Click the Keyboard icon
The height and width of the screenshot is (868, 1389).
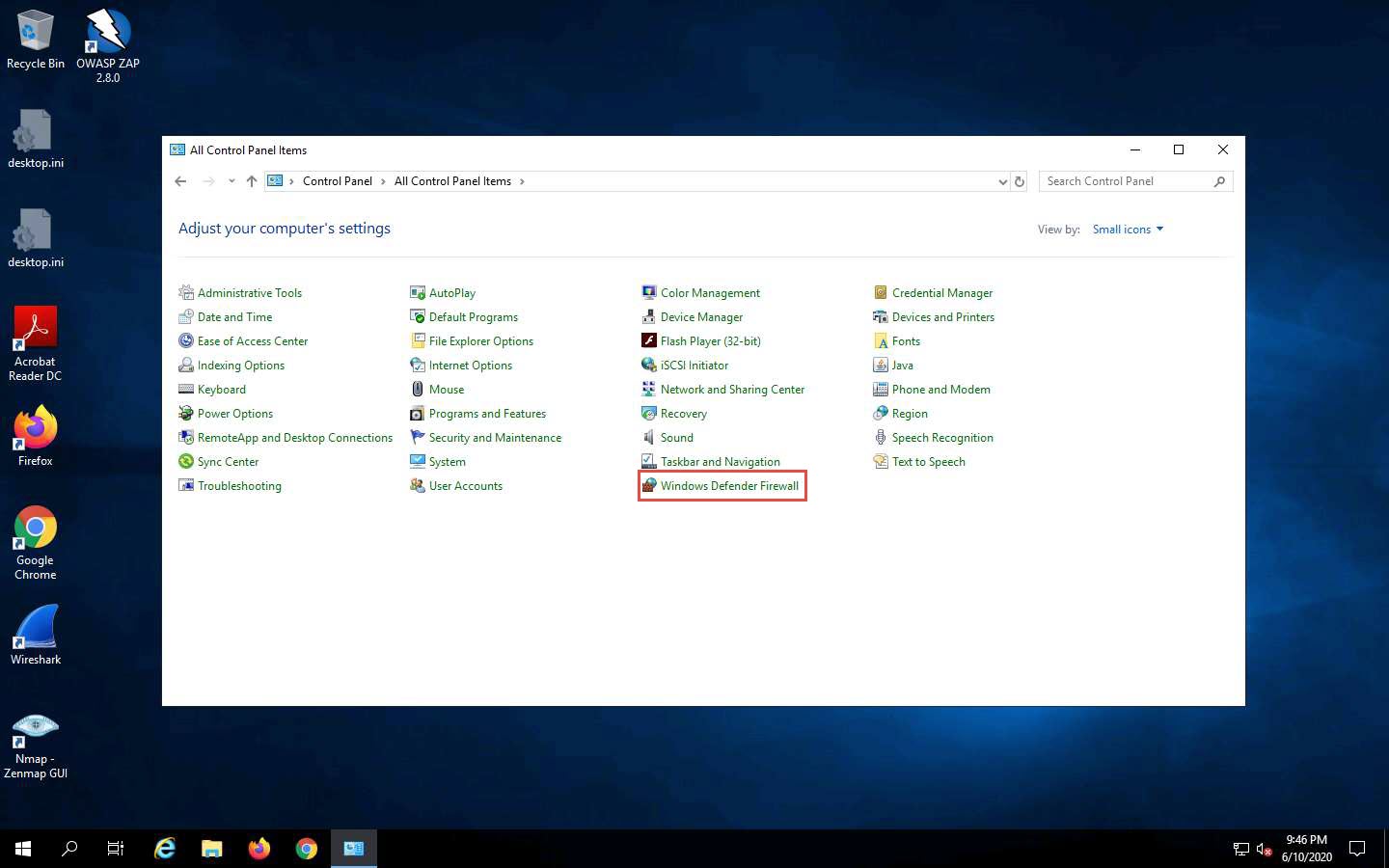(186, 389)
